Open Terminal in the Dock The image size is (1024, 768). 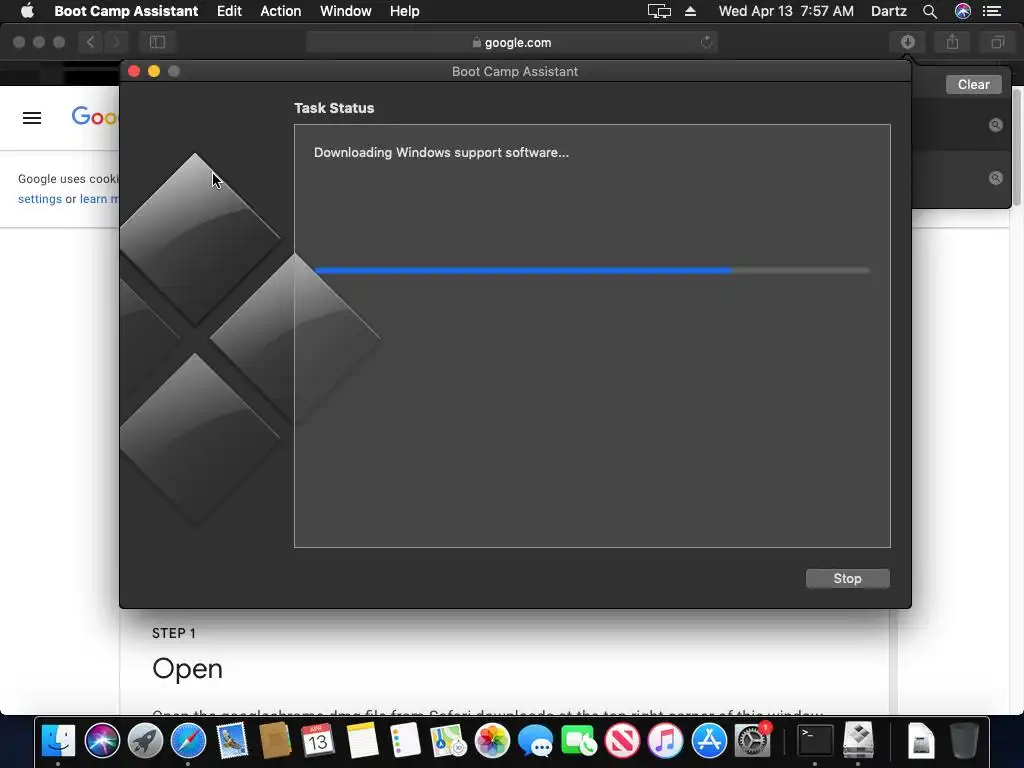pos(815,741)
